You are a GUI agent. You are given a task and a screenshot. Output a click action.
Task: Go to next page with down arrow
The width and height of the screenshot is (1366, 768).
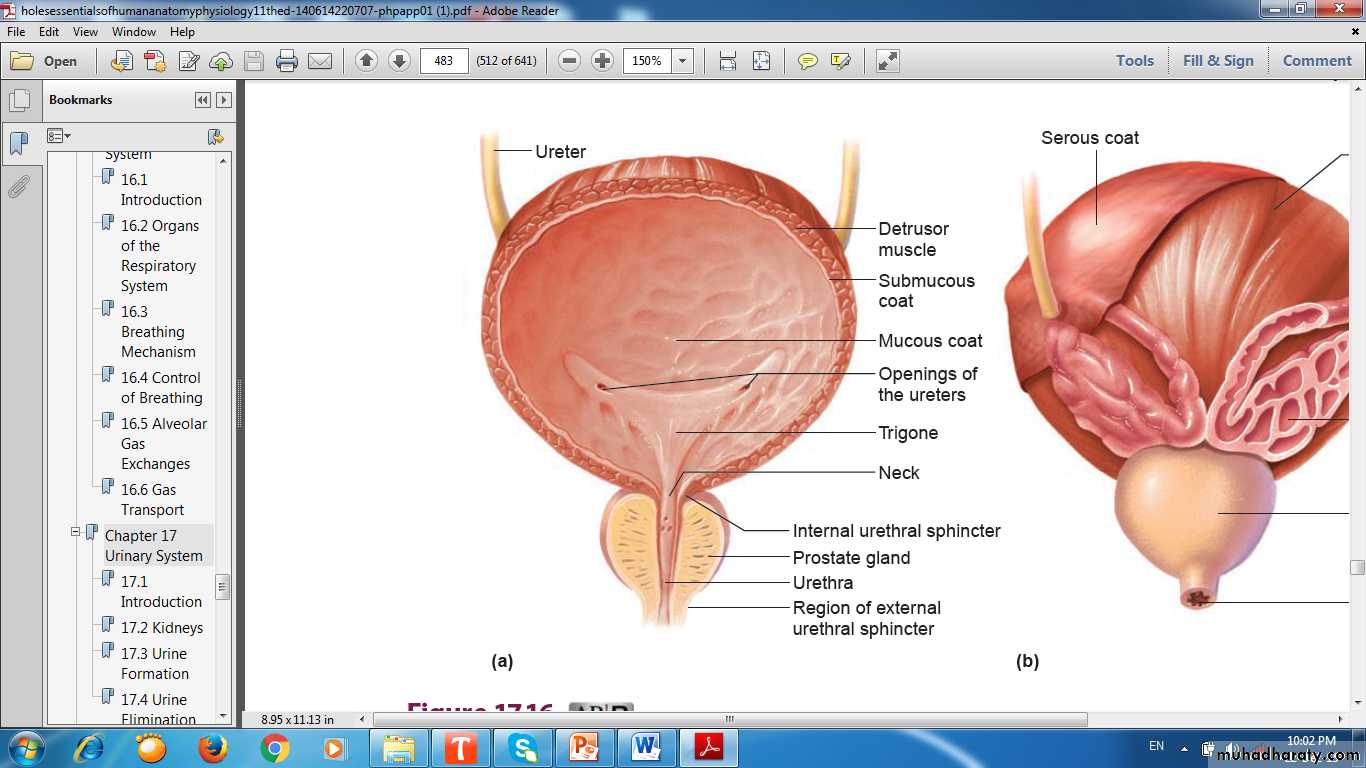point(399,61)
